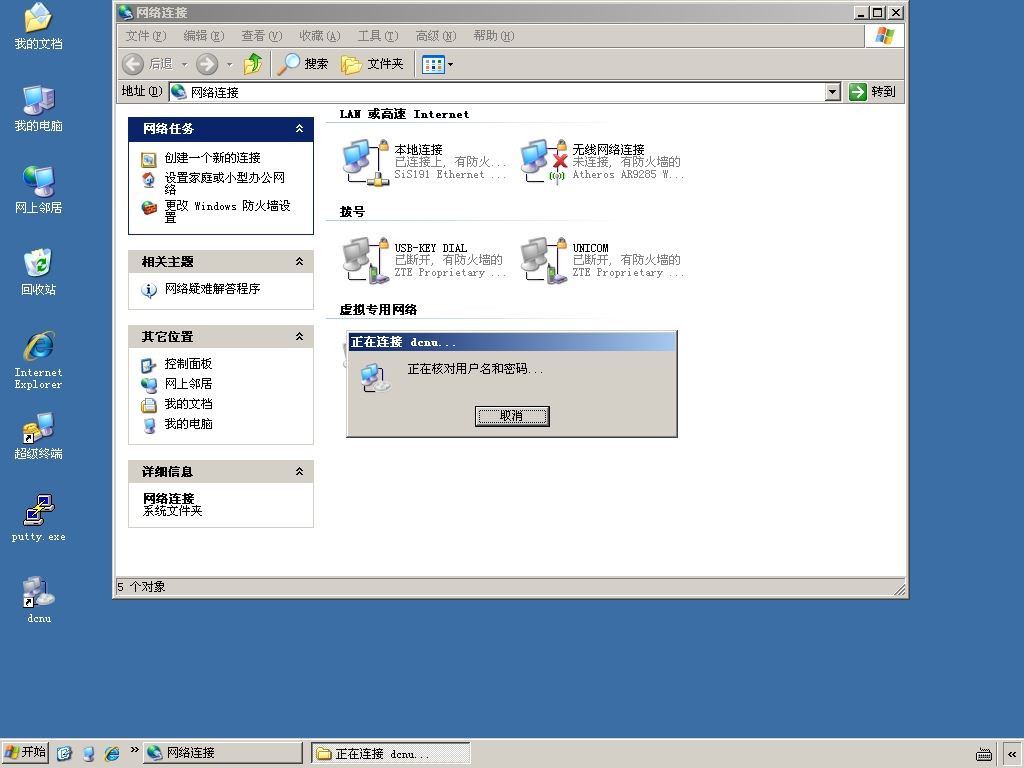The width and height of the screenshot is (1024, 768).
Task: Click the putty.exe desktop icon
Action: (39, 518)
